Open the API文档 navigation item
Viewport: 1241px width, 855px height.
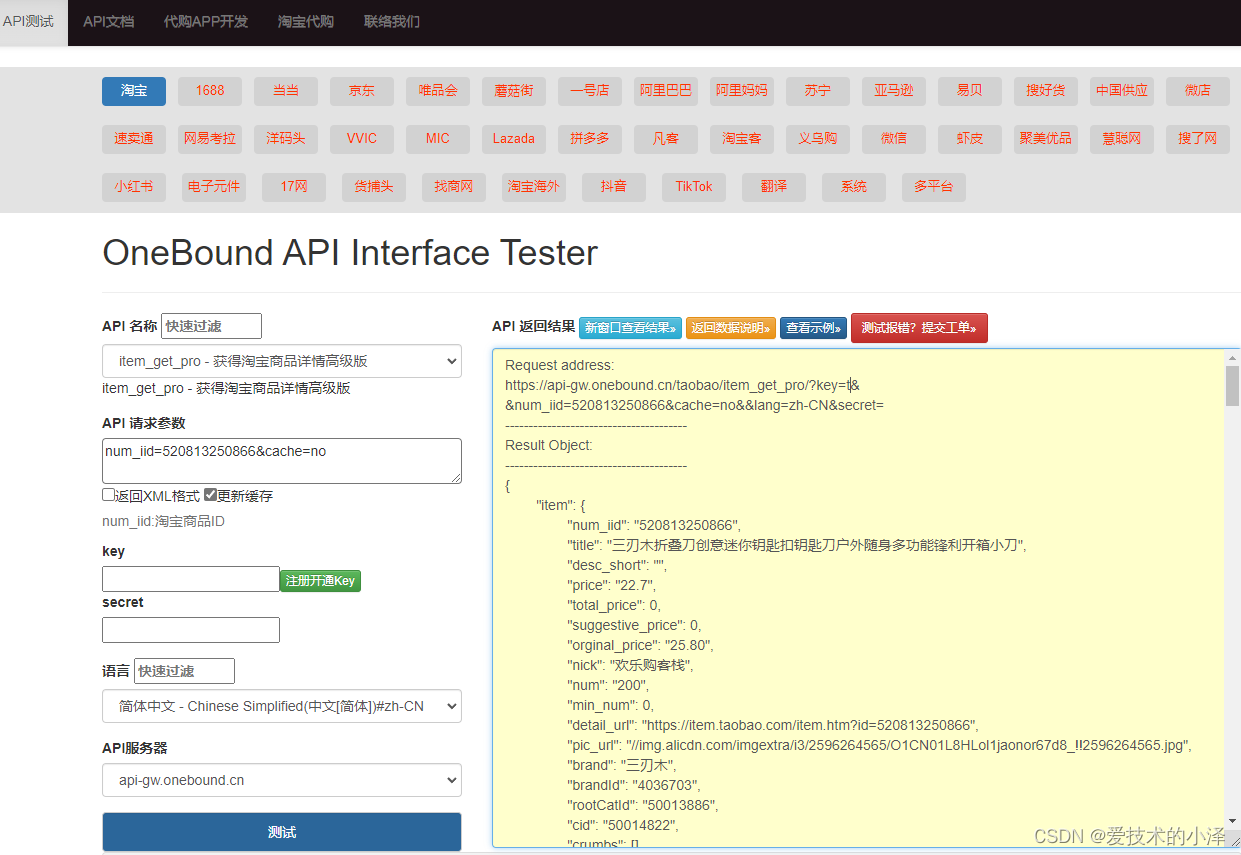click(108, 21)
